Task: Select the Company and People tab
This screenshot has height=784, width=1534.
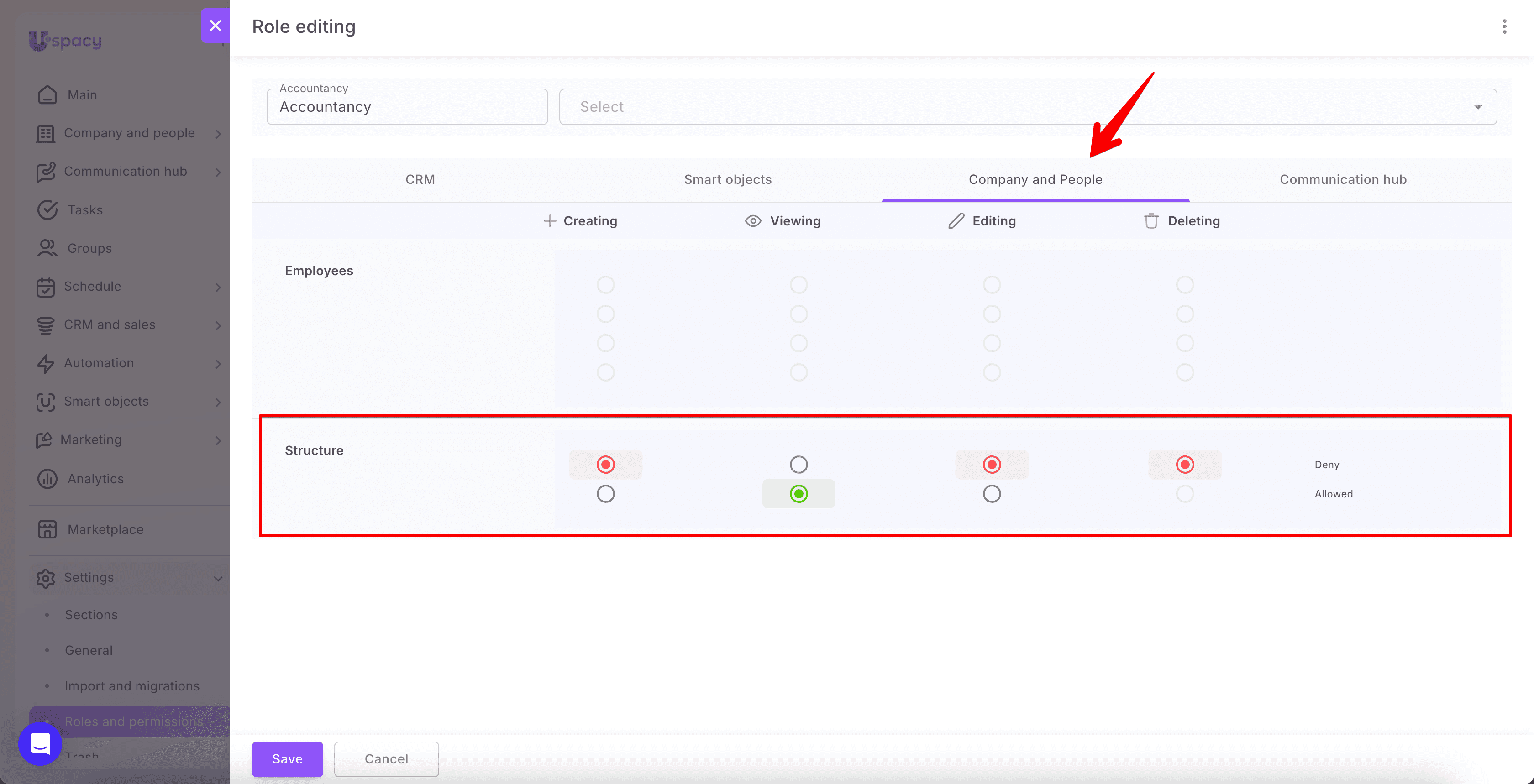Action: [1035, 179]
